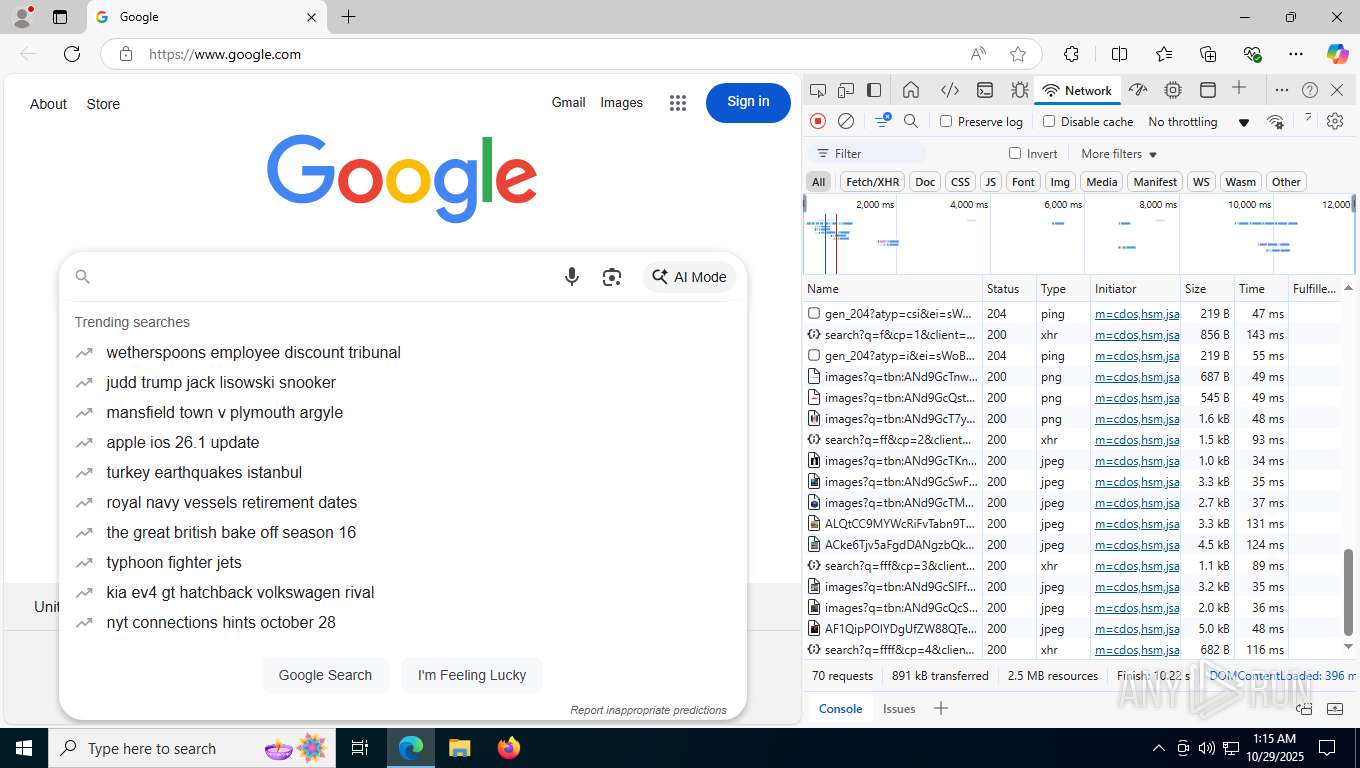1360x768 pixels.
Task: Open the Google apps grid
Action: pos(678,103)
